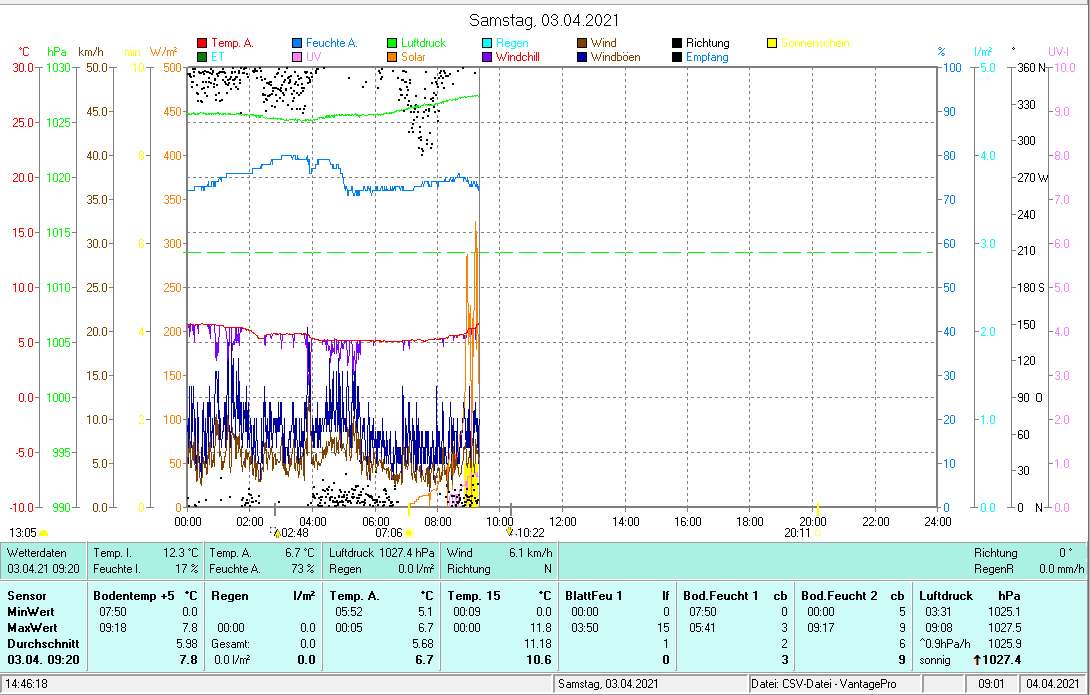The width and height of the screenshot is (1090, 695).
Task: Toggle the ET series legend entry
Action: click(x=217, y=58)
